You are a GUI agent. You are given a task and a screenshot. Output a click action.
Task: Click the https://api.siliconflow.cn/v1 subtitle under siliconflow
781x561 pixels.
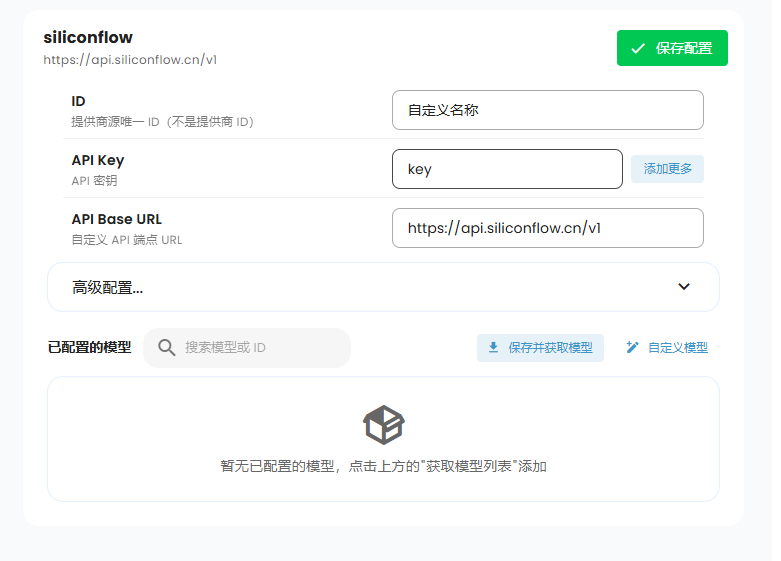pos(130,60)
